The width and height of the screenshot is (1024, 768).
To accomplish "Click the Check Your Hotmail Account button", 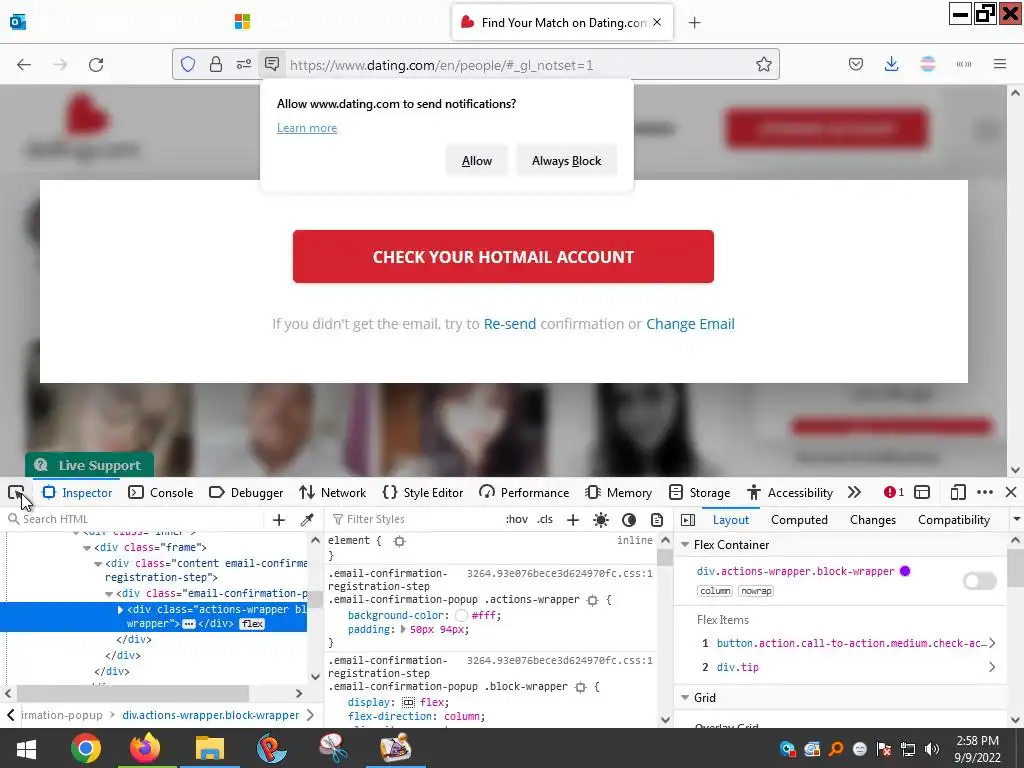I will 503,256.
